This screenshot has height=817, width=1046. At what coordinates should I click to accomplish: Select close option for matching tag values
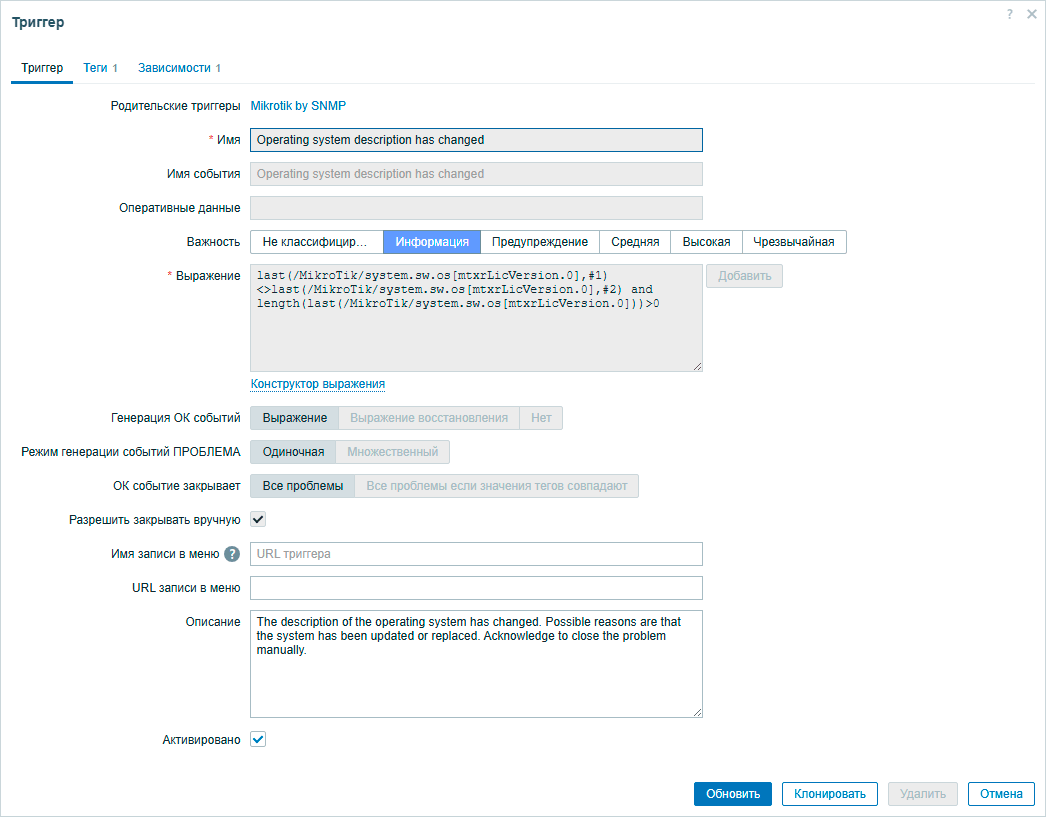click(x=497, y=486)
